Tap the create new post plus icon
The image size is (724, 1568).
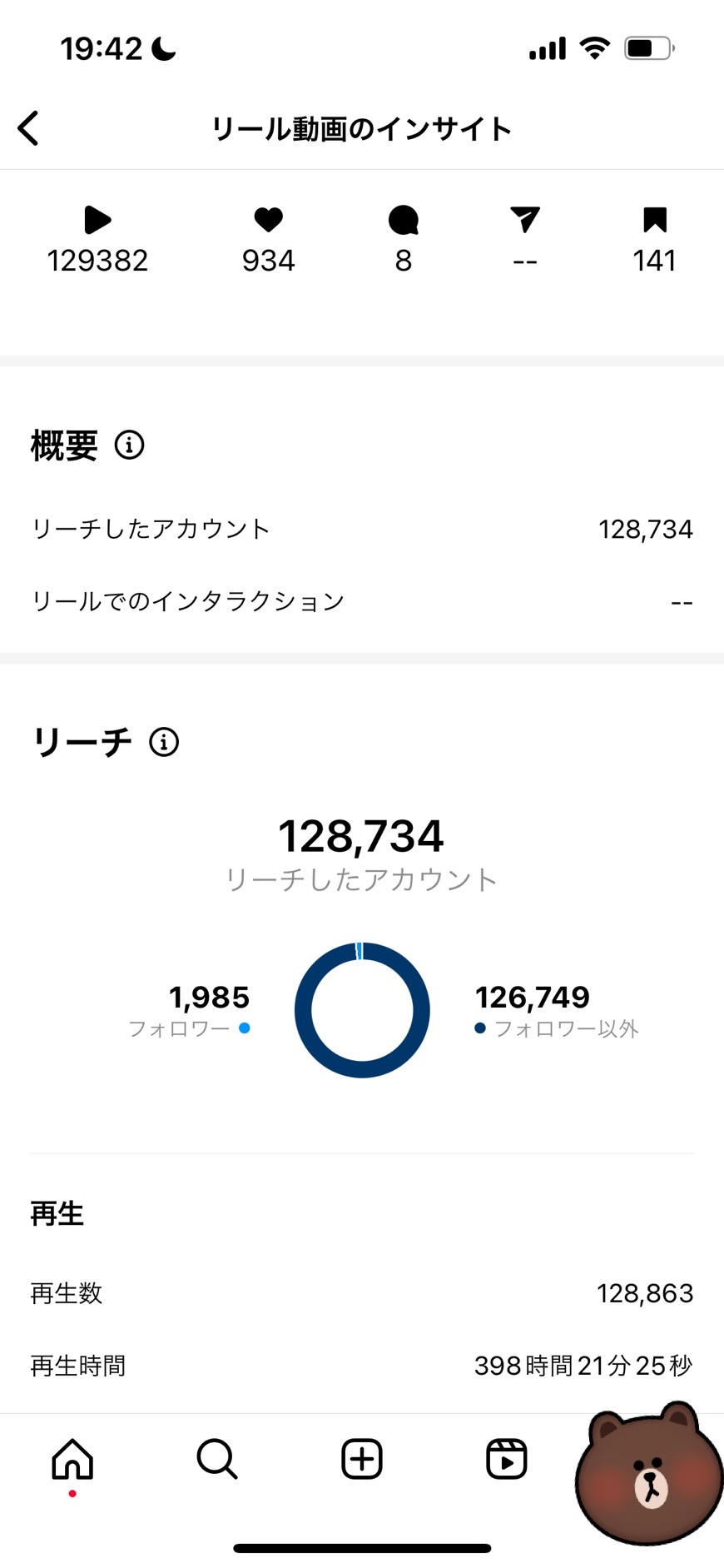coord(362,1459)
